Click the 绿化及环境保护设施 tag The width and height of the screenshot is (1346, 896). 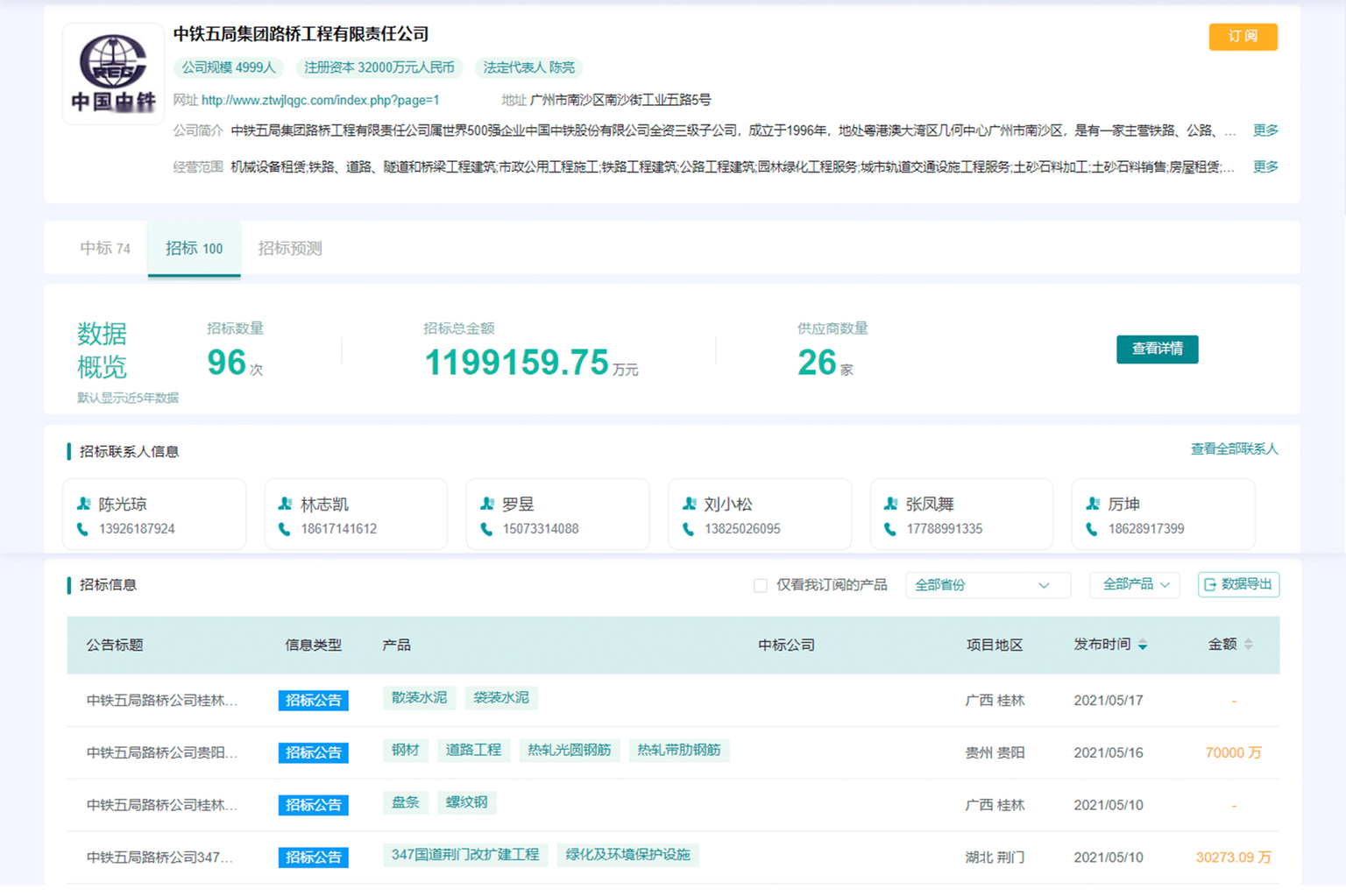(627, 855)
